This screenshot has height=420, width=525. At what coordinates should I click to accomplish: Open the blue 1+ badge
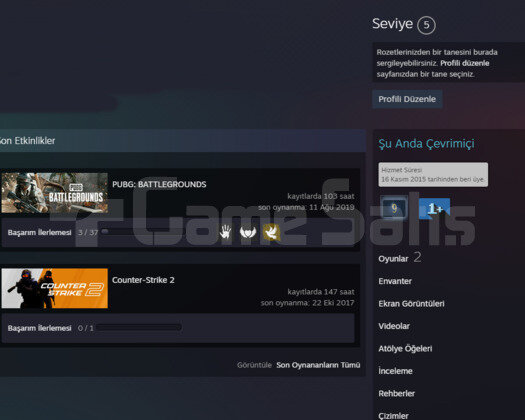click(x=435, y=208)
